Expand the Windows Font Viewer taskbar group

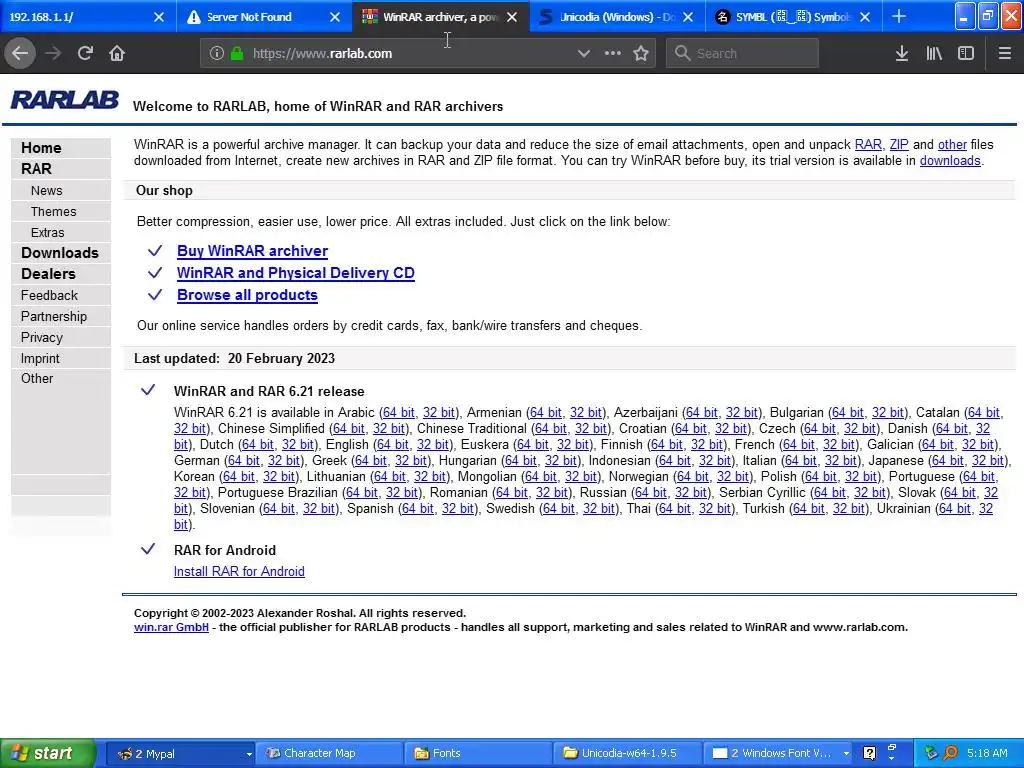coord(846,754)
